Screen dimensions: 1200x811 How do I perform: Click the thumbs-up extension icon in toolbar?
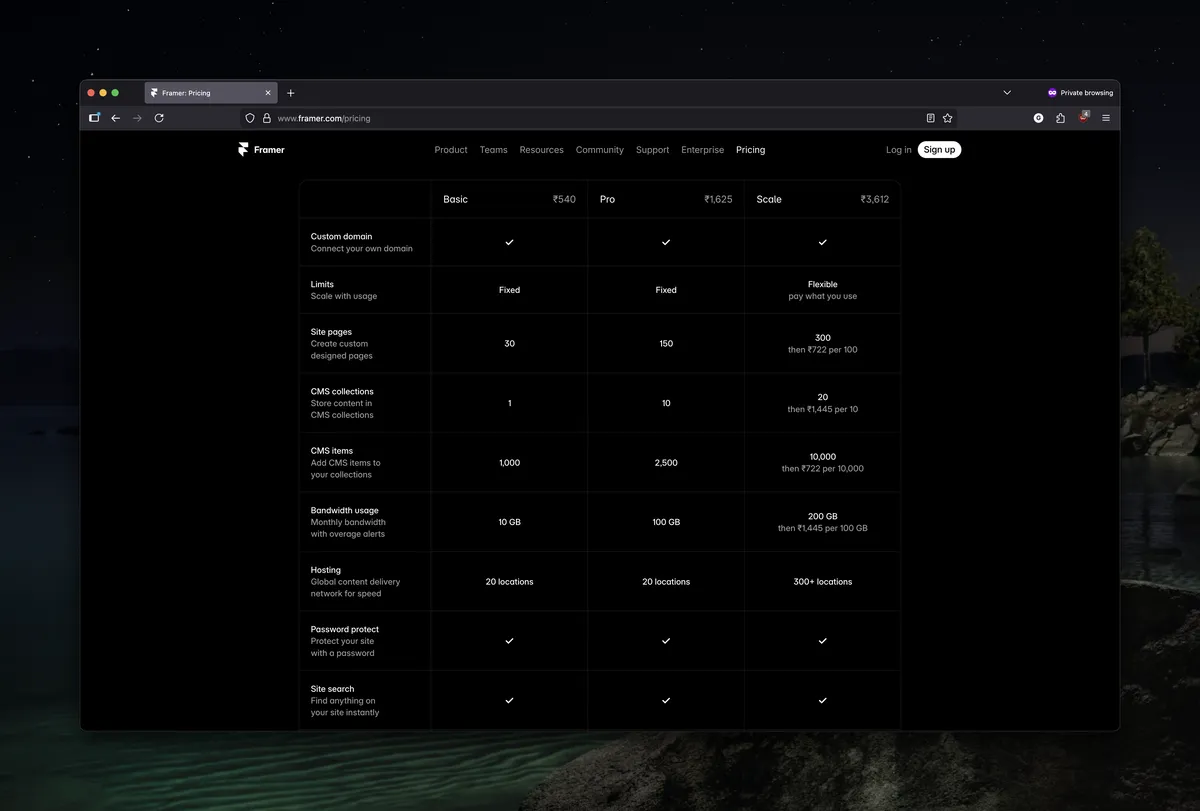tap(1060, 117)
